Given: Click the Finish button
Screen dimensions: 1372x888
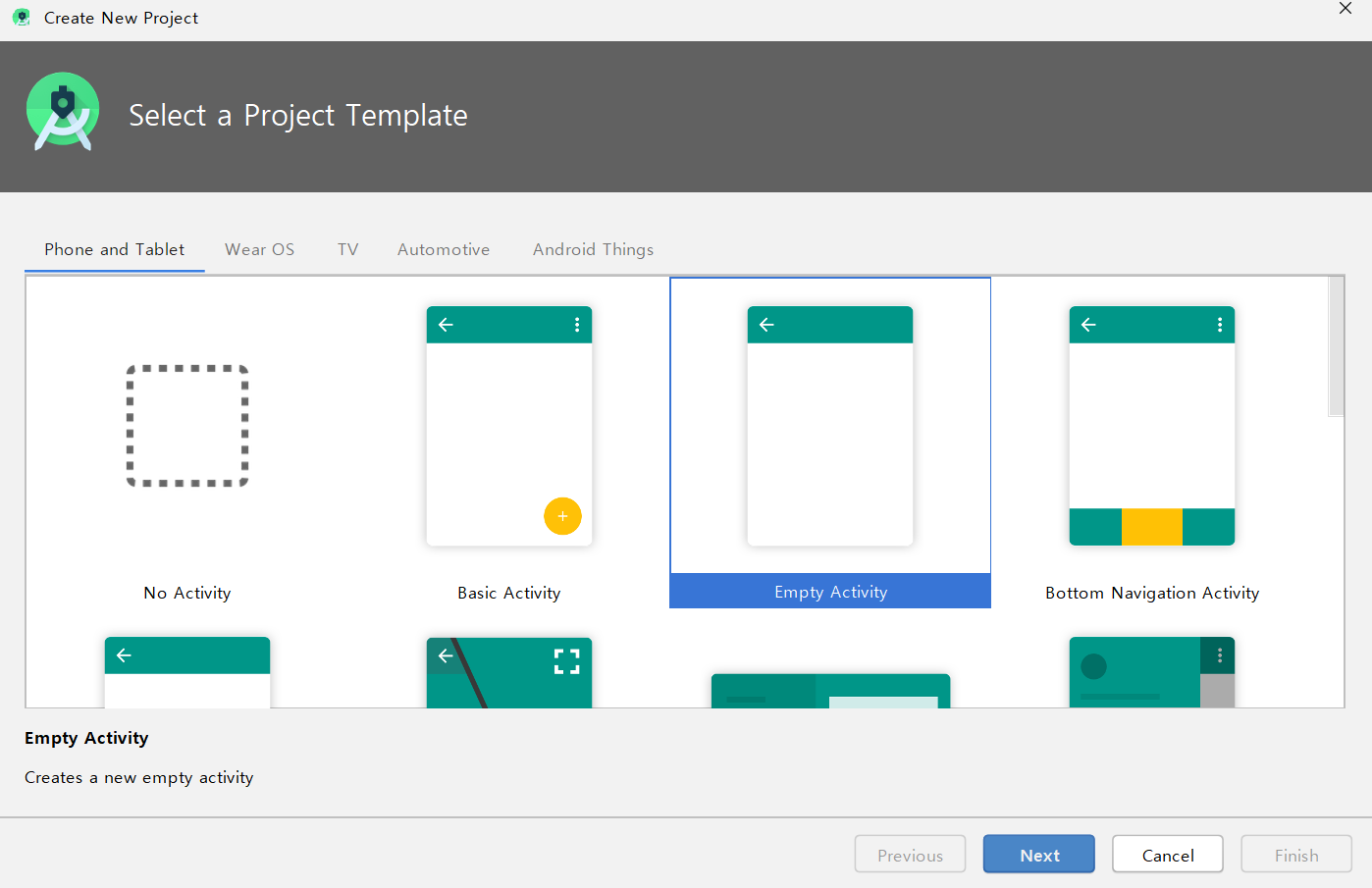Looking at the screenshot, I should tap(1296, 855).
